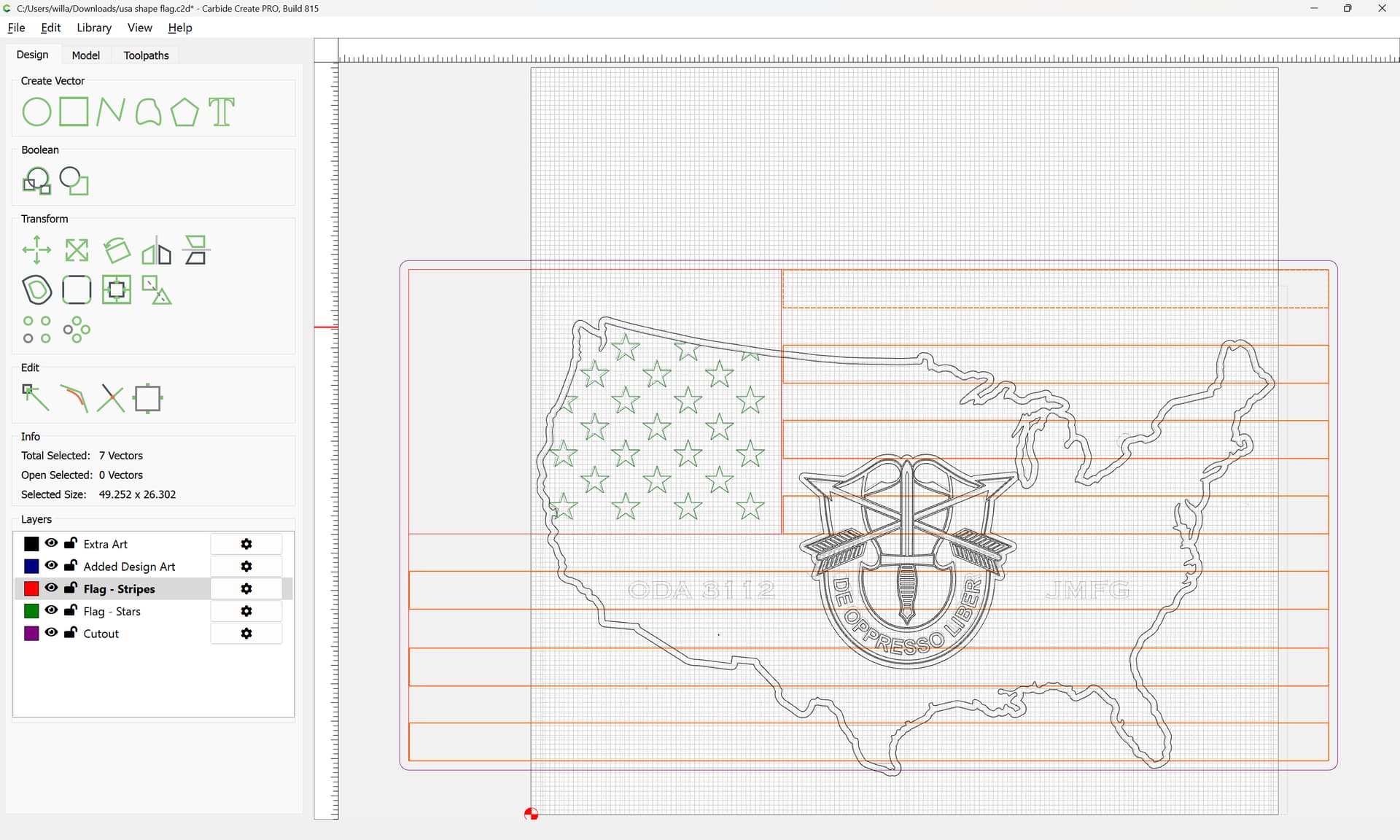Hide the Flag - Stars layer
The image size is (1400, 840).
click(51, 610)
